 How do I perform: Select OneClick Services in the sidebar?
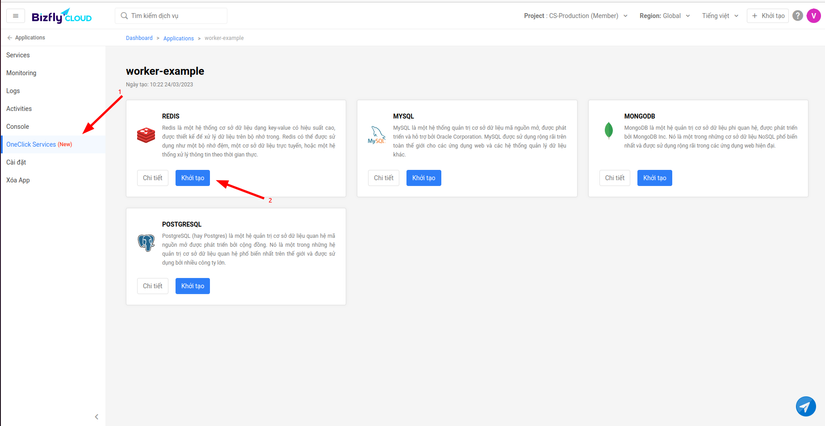point(53,144)
